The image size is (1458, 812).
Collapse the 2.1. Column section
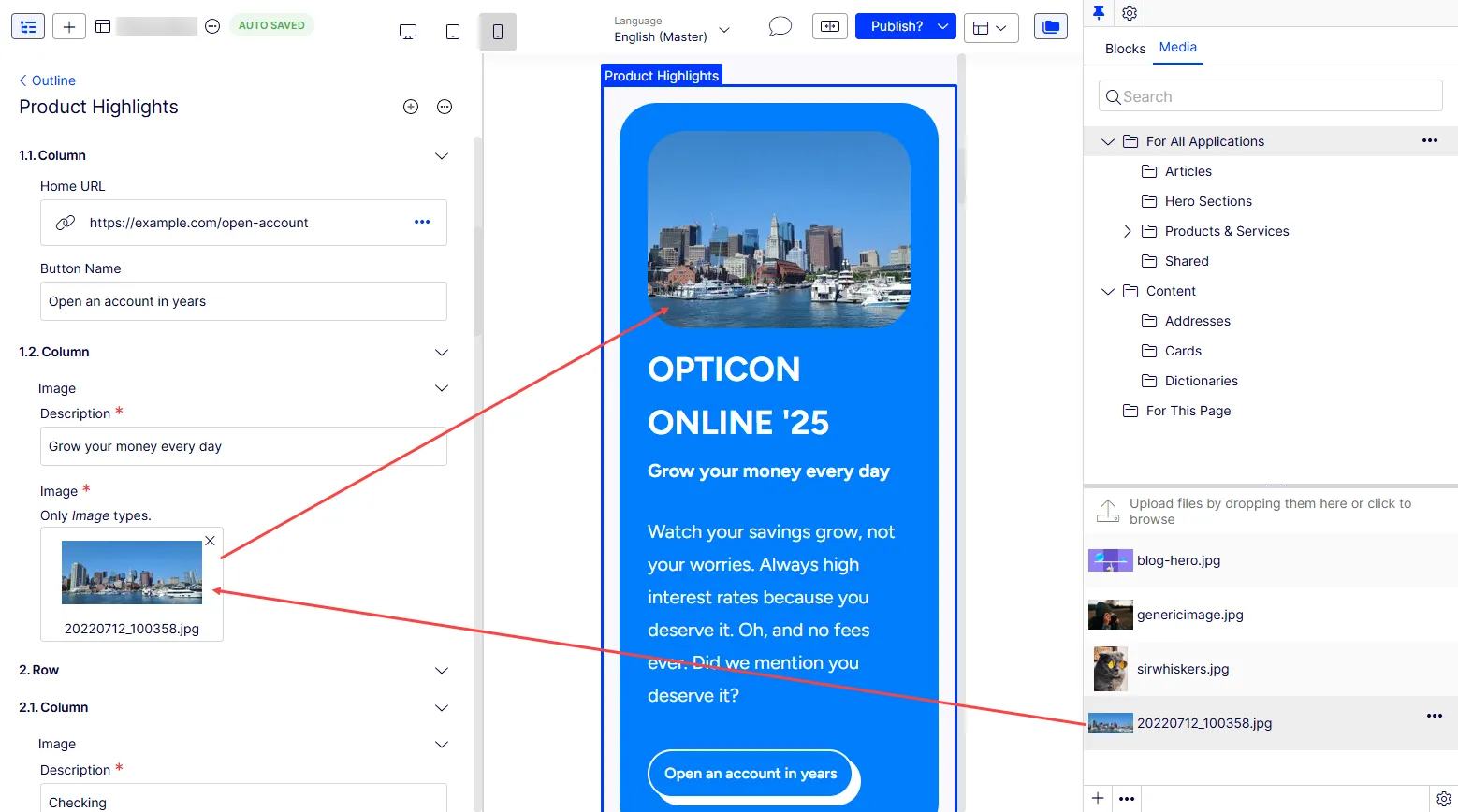442,707
